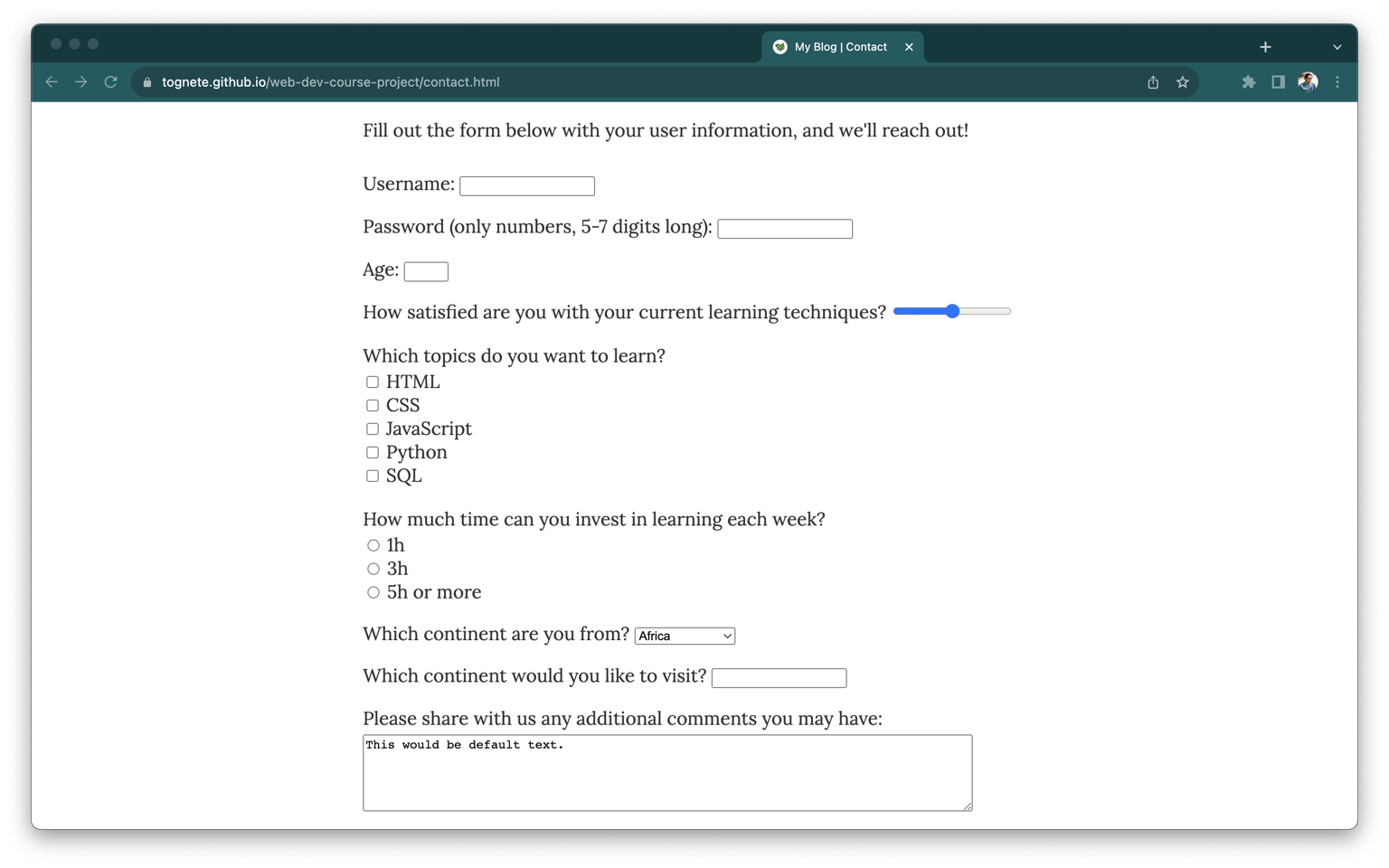Screen dimensions: 1389x868
Task: Reload the contact page
Action: click(111, 82)
